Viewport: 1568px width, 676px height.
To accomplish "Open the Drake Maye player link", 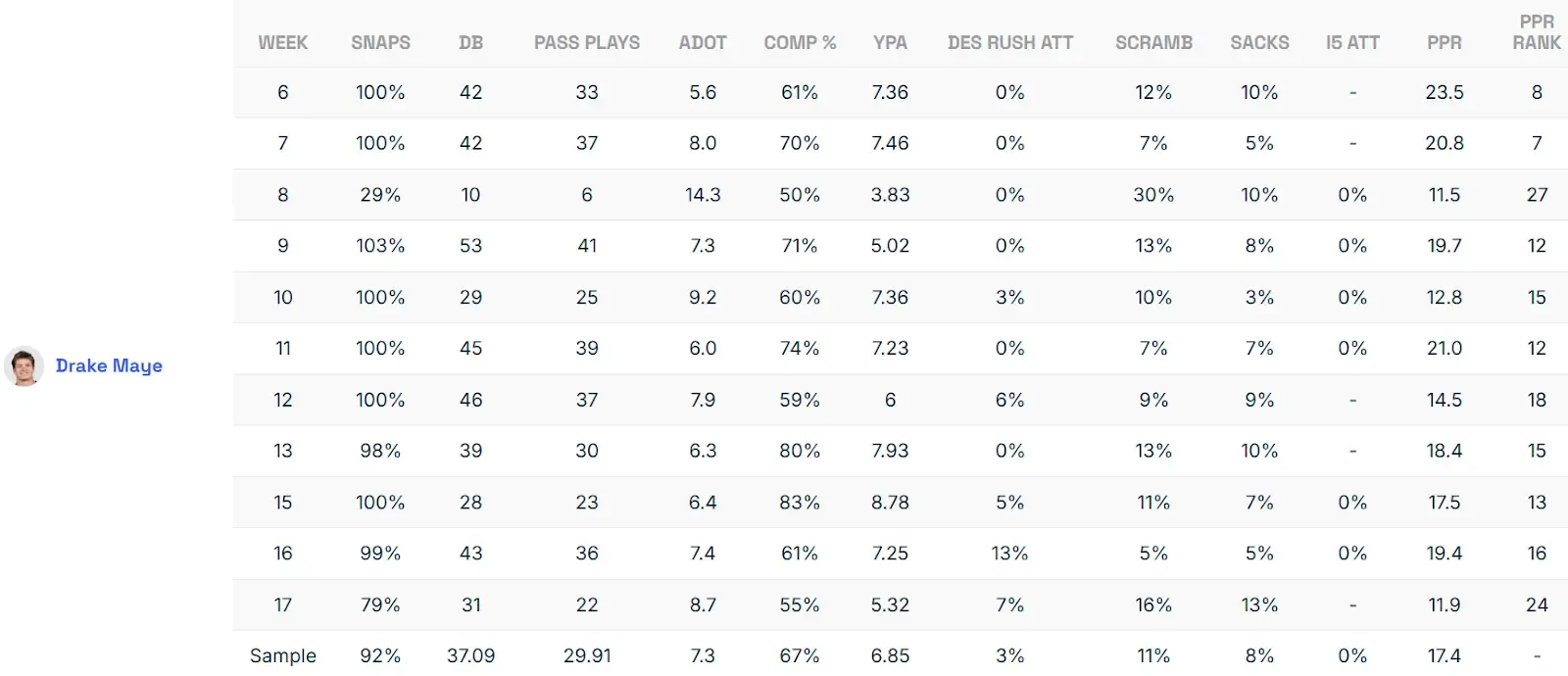I will tap(109, 365).
